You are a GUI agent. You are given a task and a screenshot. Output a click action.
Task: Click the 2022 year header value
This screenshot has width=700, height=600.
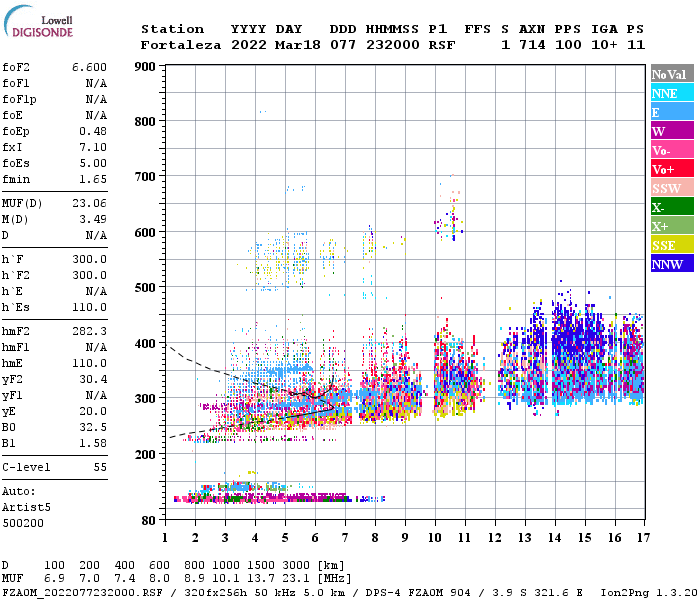[249, 45]
